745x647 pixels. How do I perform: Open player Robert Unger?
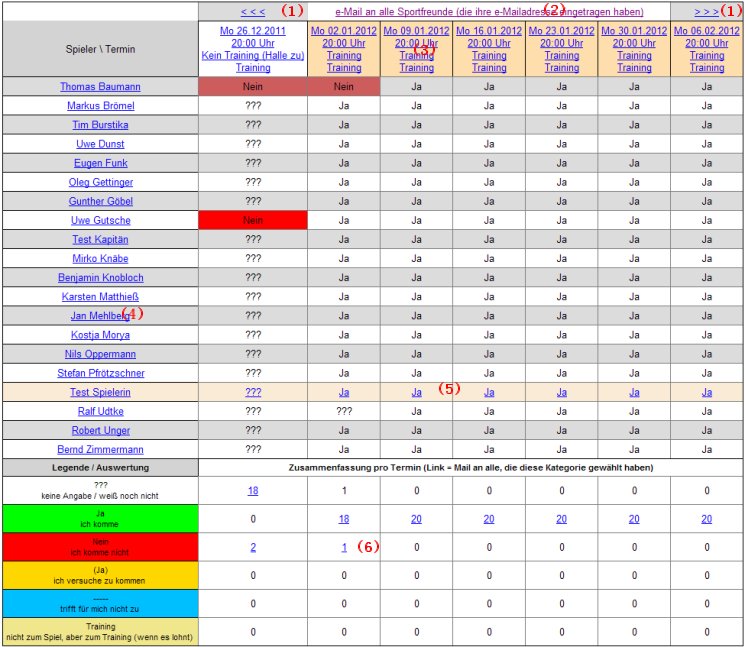pyautogui.click(x=101, y=430)
